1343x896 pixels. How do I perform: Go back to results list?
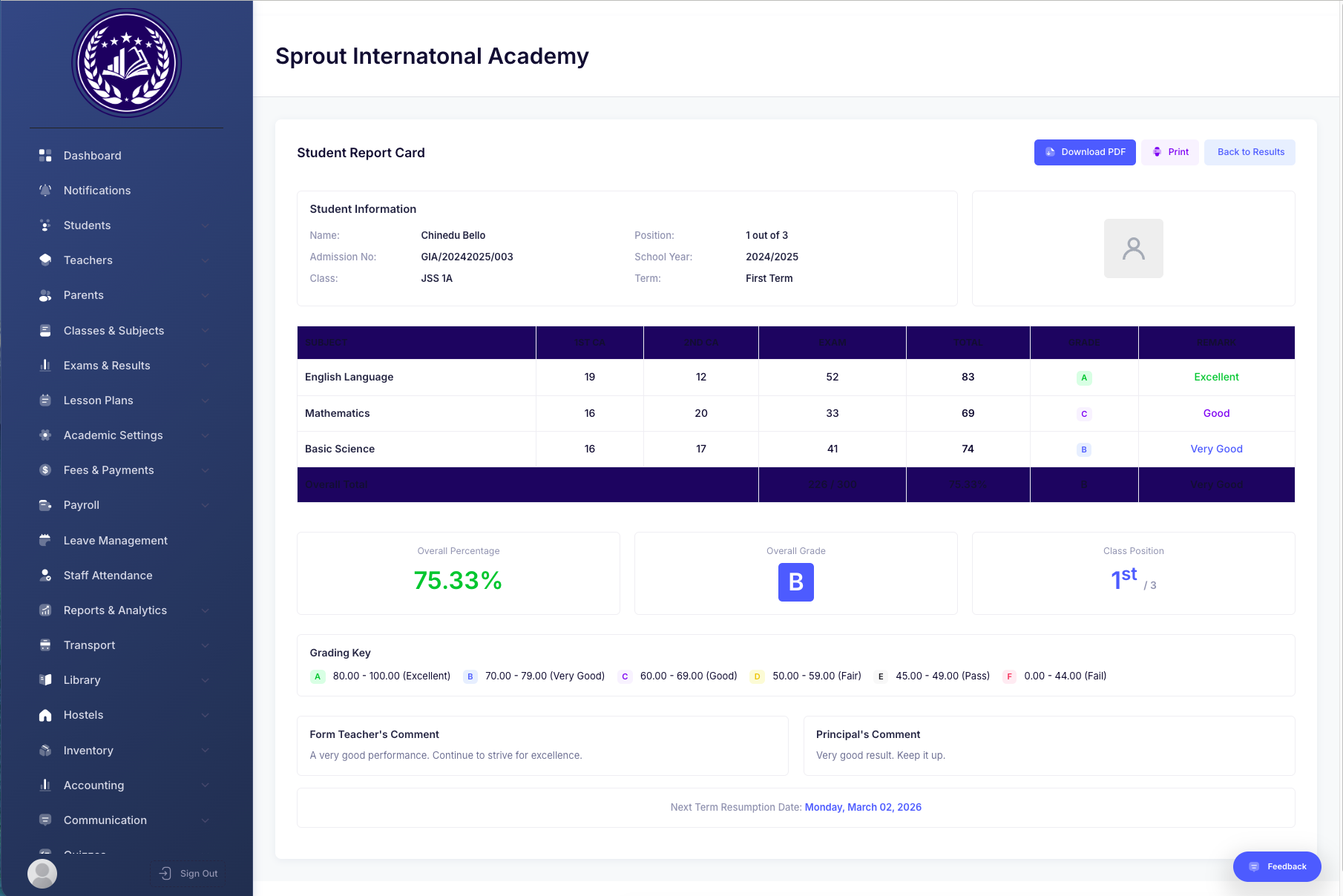[x=1250, y=152]
